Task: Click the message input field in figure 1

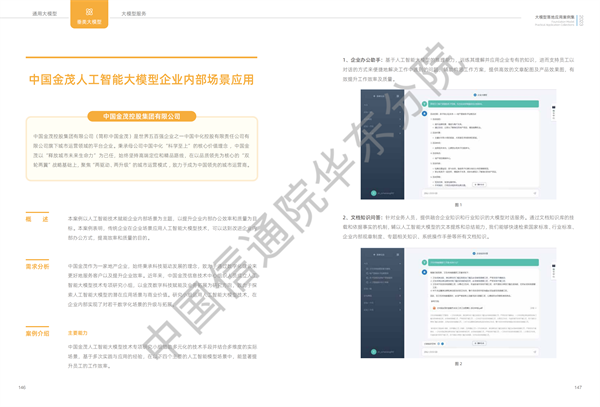Action: click(480, 193)
